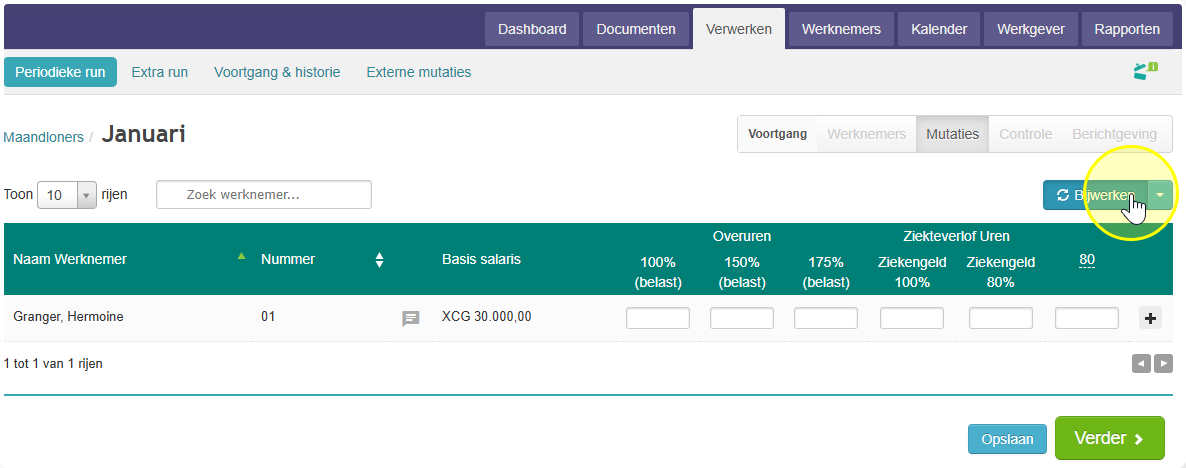Click the Maandloners breadcrumb link
The image size is (1186, 468).
44,138
